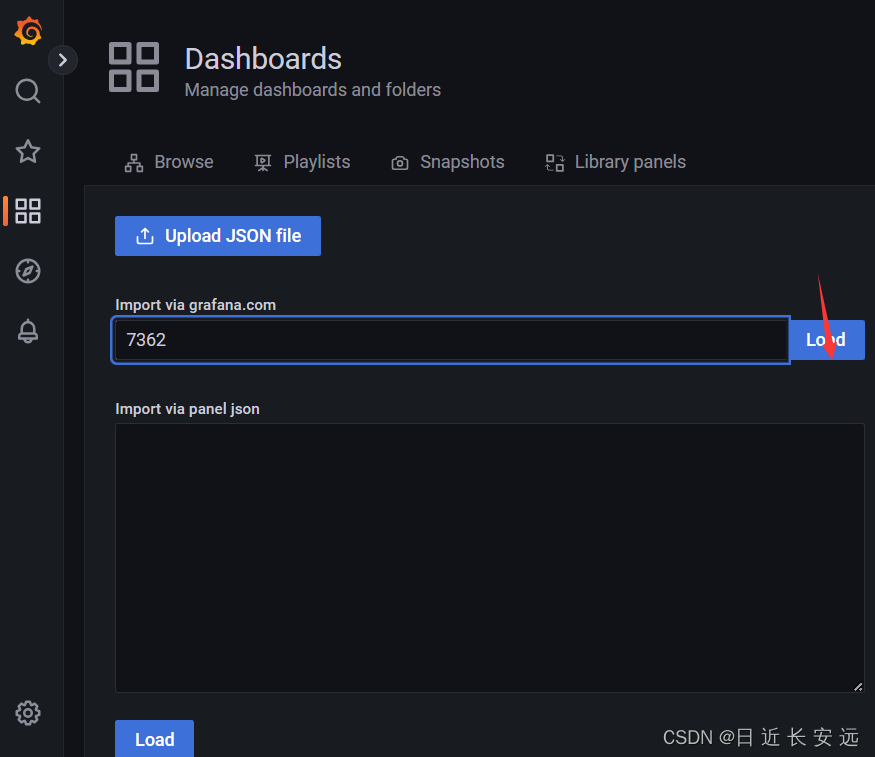Click the Upload JSON file button
The image size is (875, 757).
pyautogui.click(x=218, y=236)
